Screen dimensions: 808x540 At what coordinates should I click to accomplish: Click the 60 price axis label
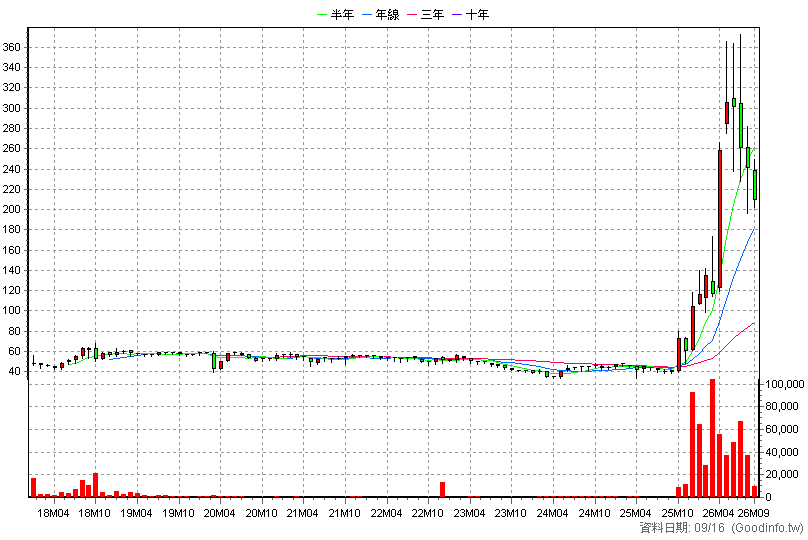[14, 351]
